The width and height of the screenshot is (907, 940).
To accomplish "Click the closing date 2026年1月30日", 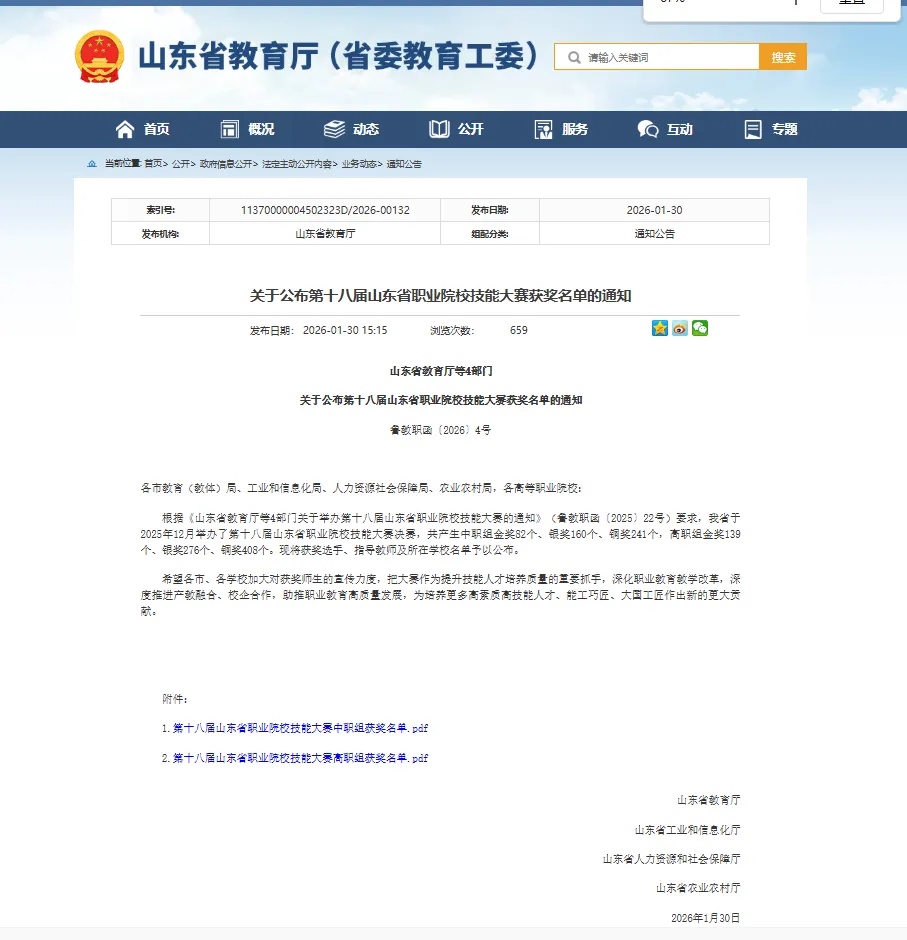I will (x=706, y=918).
